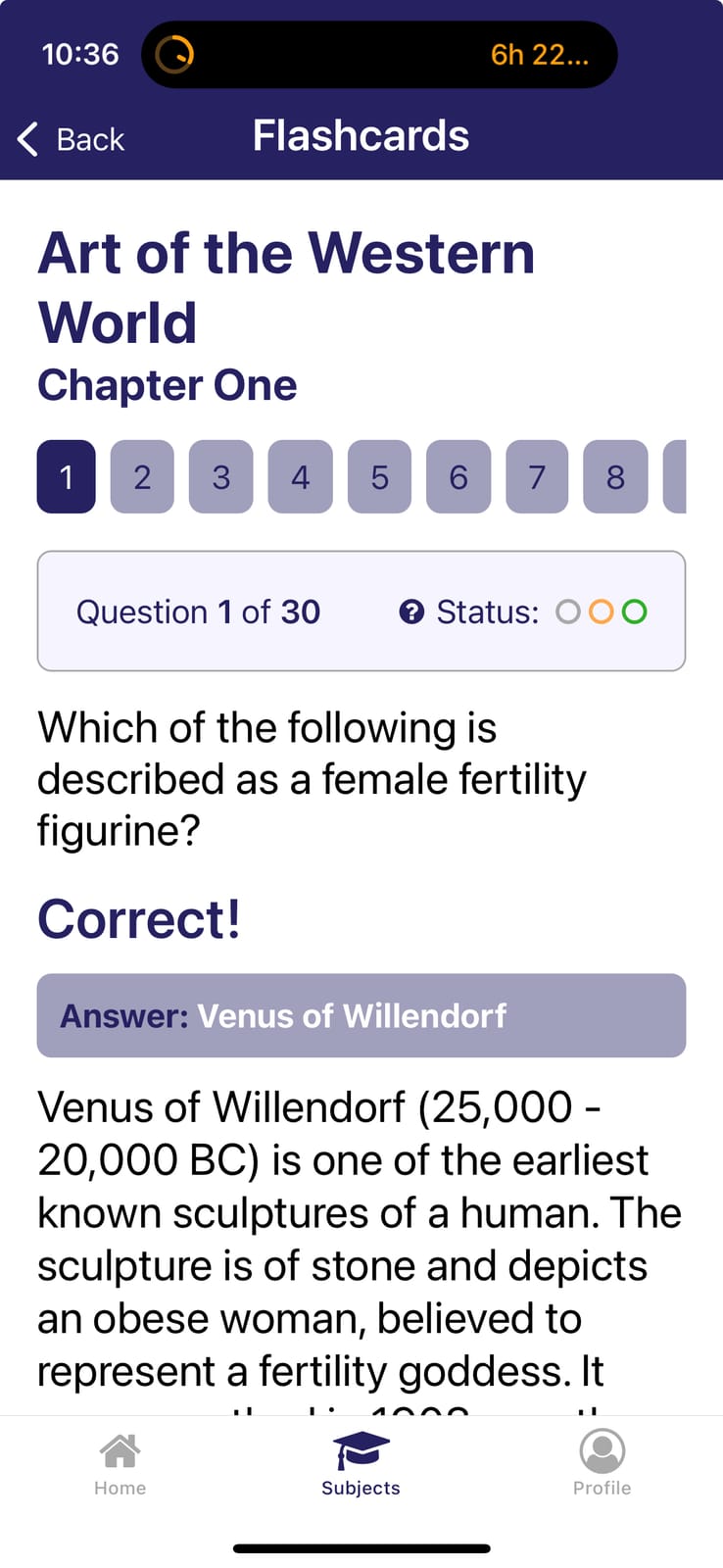The width and height of the screenshot is (723, 1568).
Task: Select the green status circle
Action: (x=635, y=612)
